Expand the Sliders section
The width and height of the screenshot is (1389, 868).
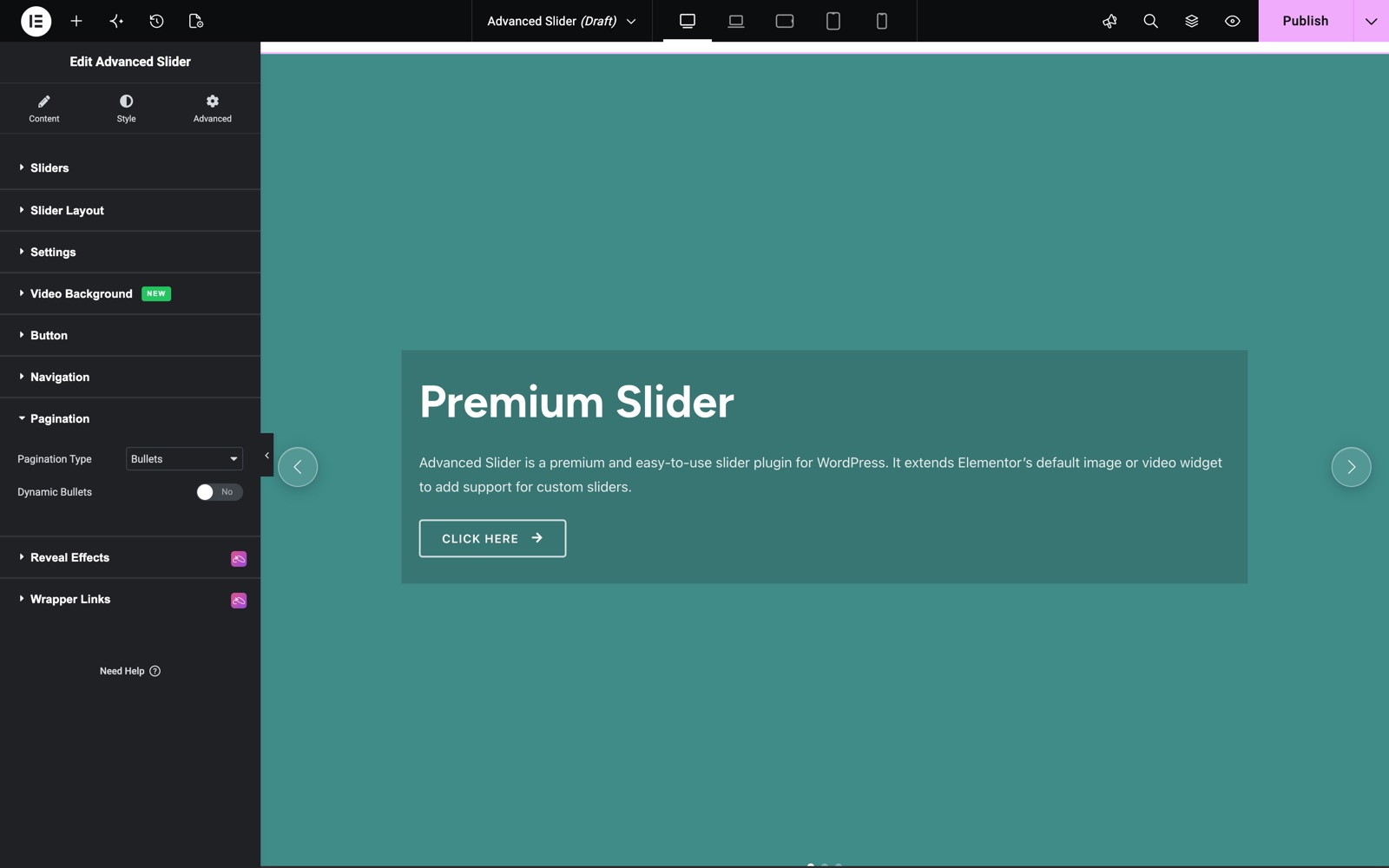point(130,168)
